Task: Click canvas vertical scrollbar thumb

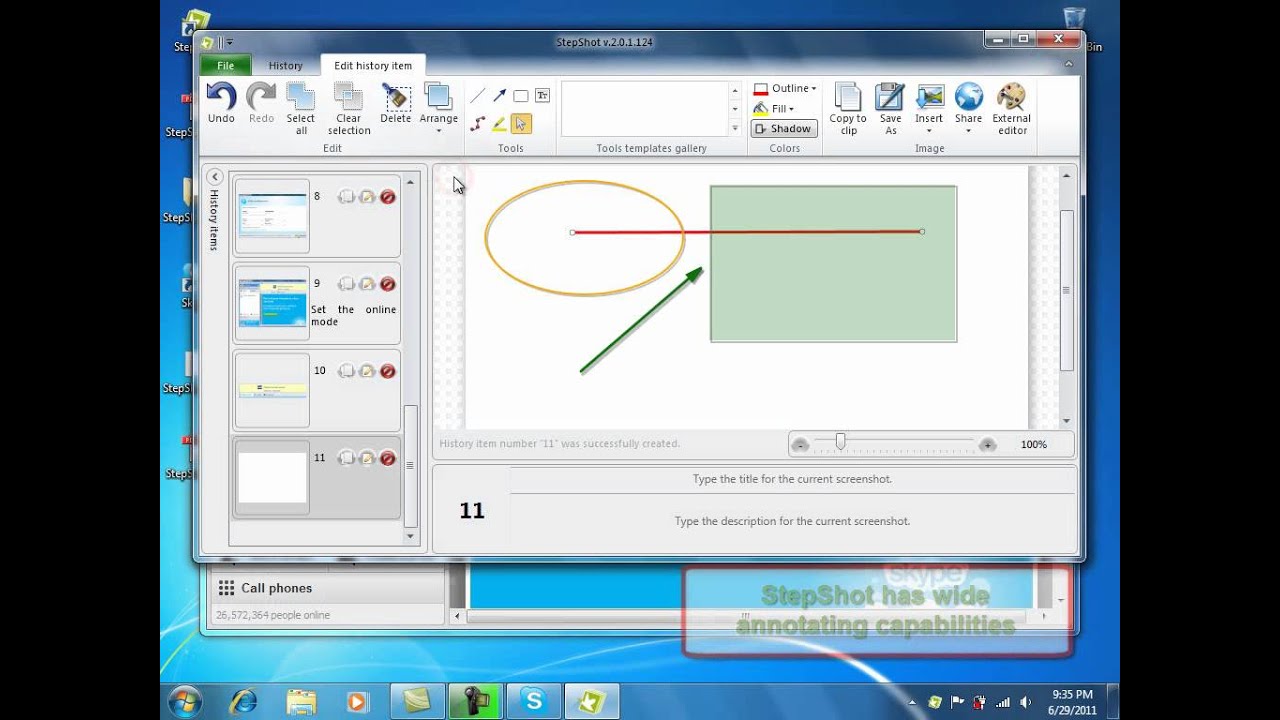Action: point(1066,290)
